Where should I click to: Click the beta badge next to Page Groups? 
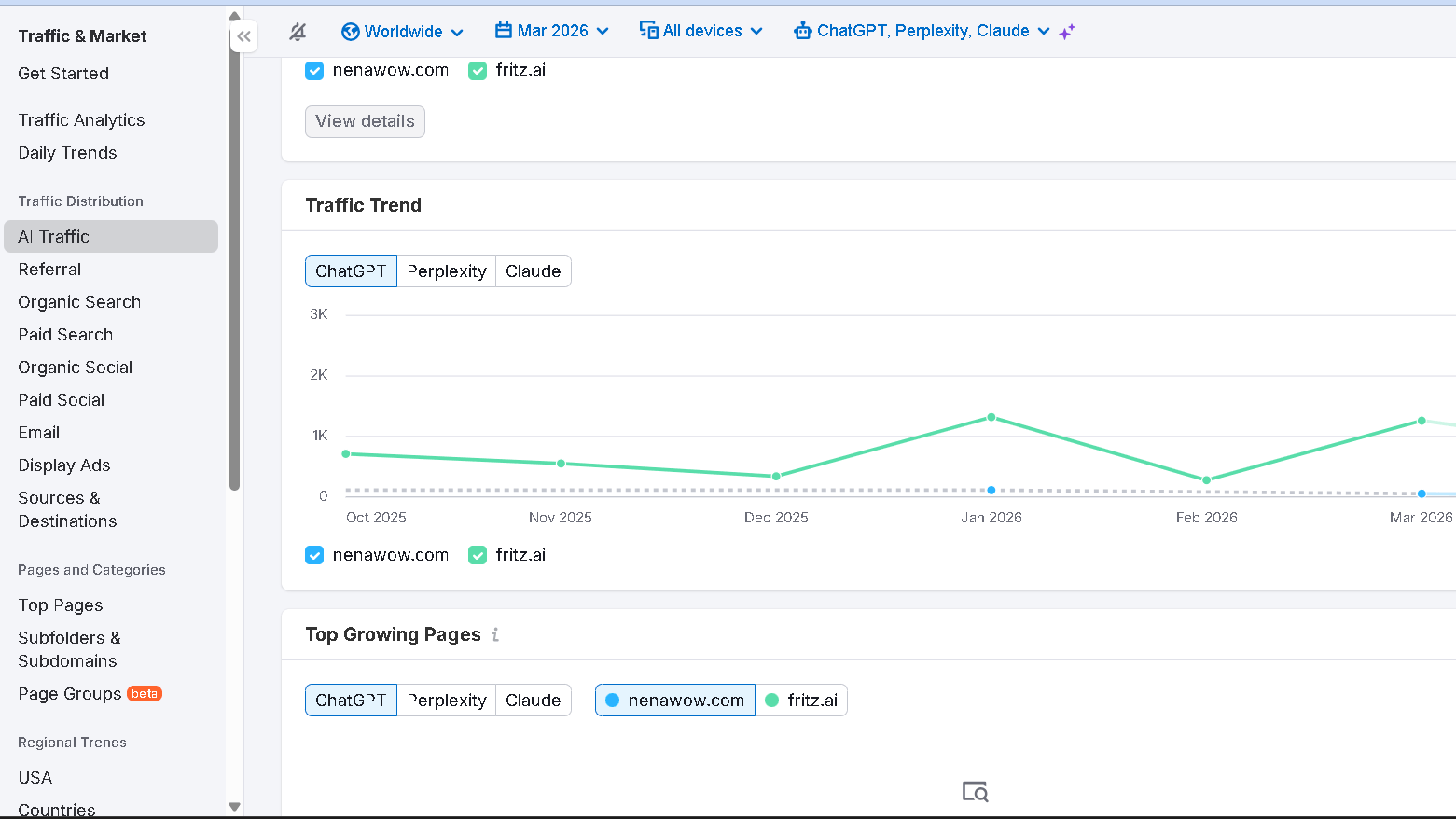tap(145, 693)
